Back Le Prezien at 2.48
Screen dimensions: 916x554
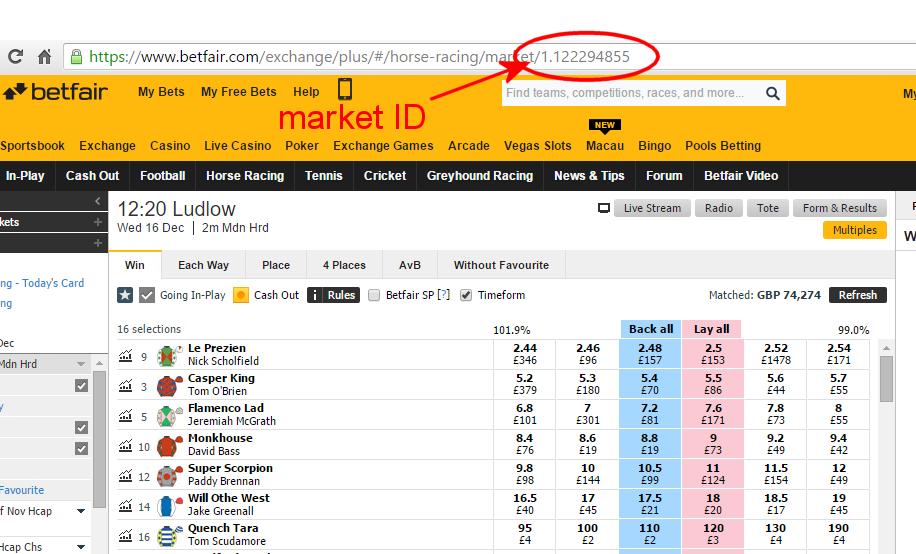point(650,354)
